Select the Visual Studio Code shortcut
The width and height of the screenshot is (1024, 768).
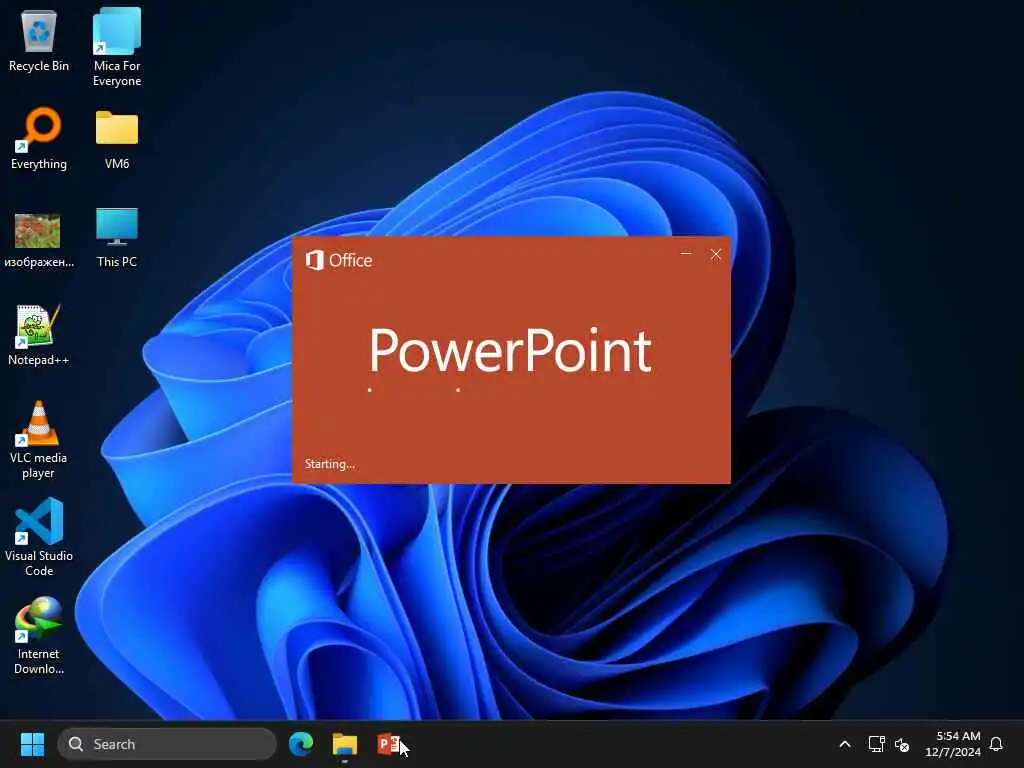coord(39,537)
